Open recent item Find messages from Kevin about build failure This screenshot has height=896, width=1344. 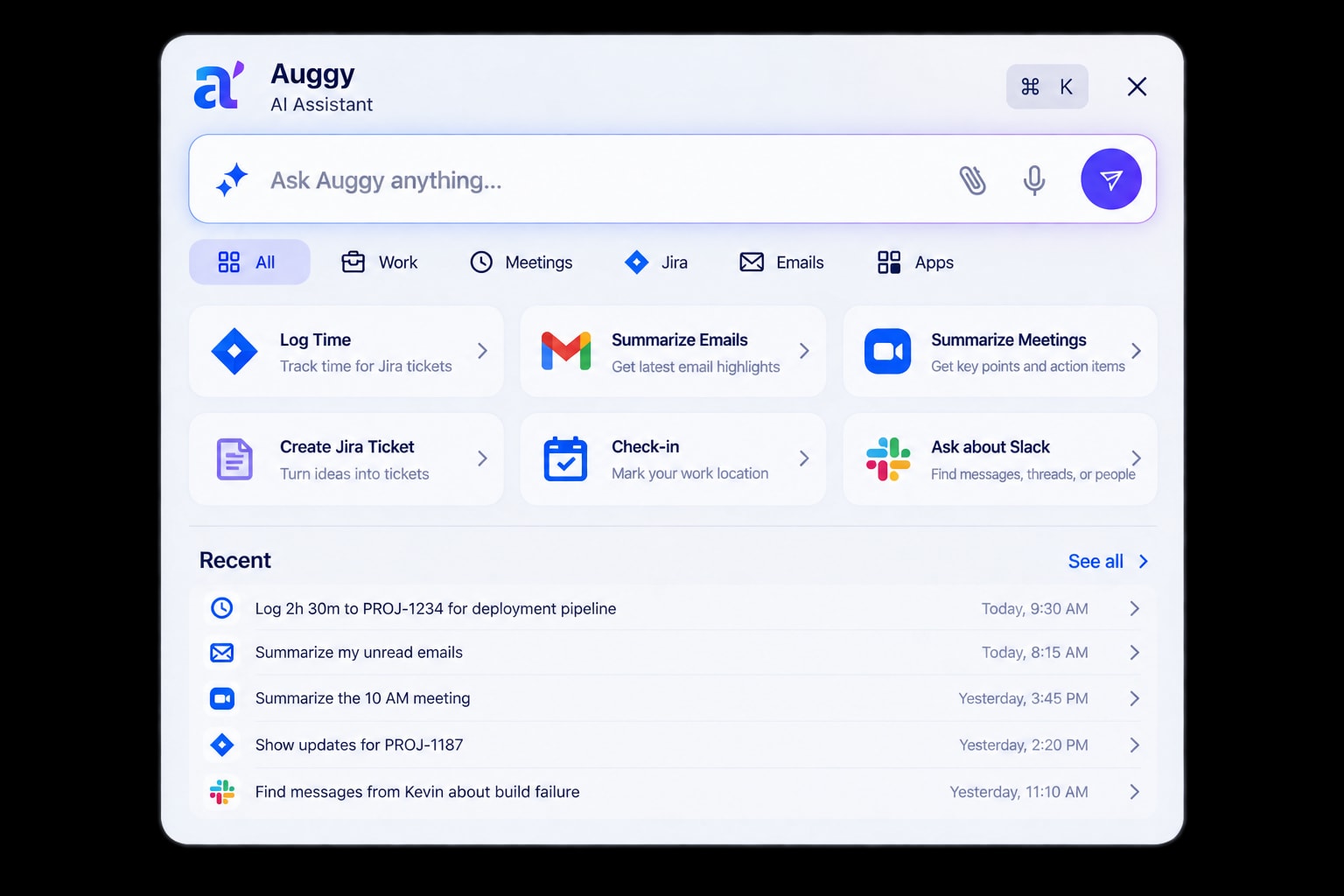click(672, 792)
